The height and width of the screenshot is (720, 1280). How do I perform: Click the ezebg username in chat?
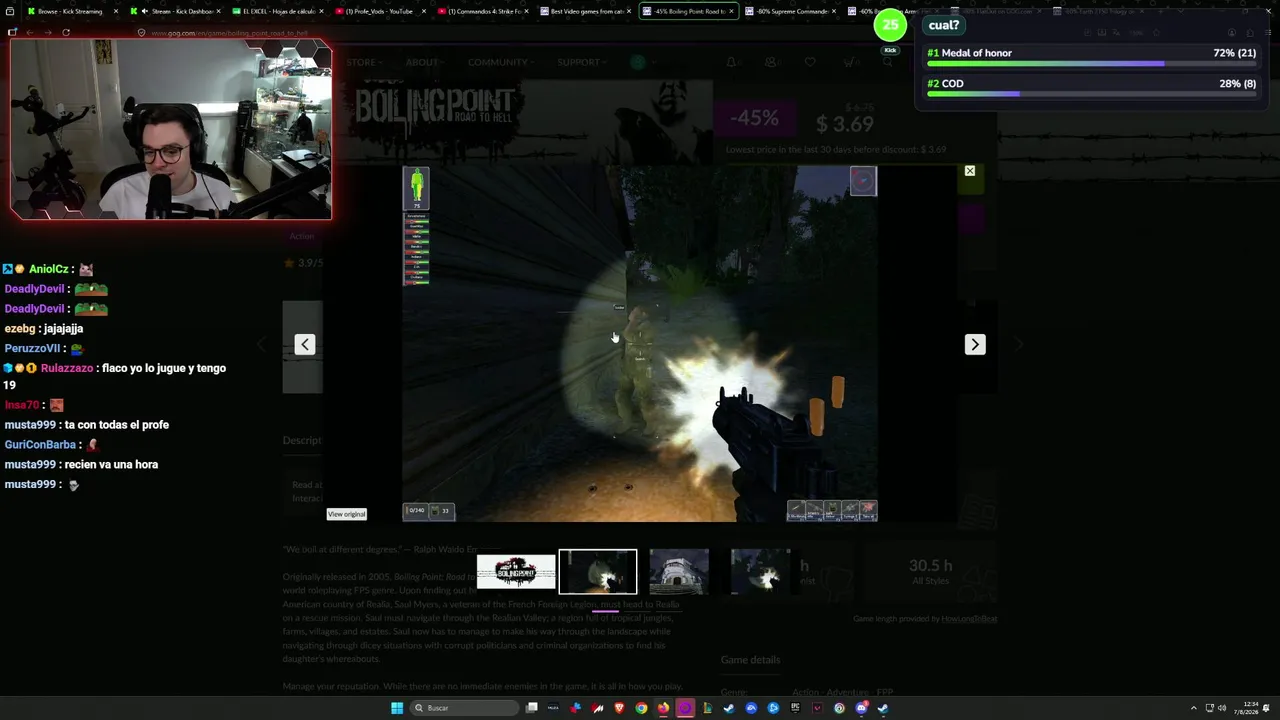coord(20,328)
